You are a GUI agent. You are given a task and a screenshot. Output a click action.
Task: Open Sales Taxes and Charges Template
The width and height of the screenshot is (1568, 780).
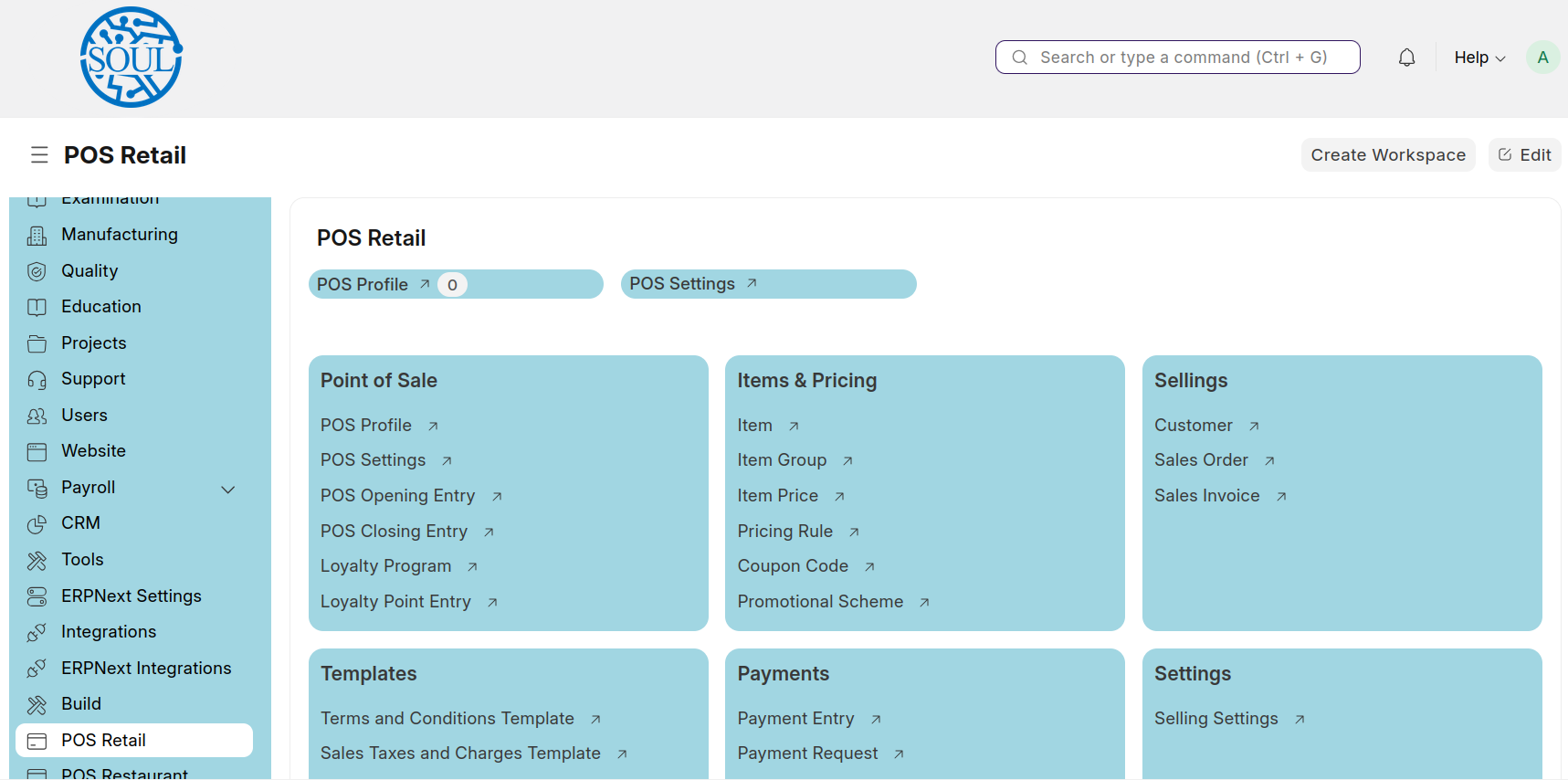tap(460, 754)
